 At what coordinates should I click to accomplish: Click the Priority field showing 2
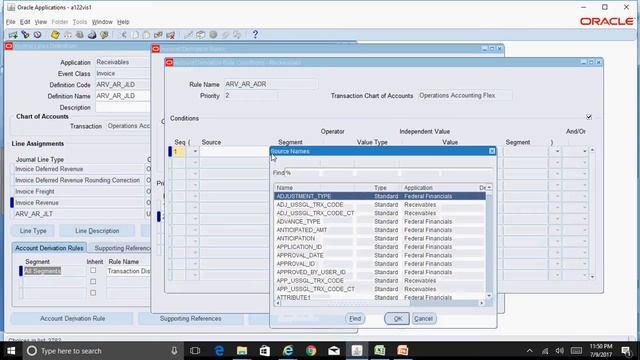[x=251, y=96]
